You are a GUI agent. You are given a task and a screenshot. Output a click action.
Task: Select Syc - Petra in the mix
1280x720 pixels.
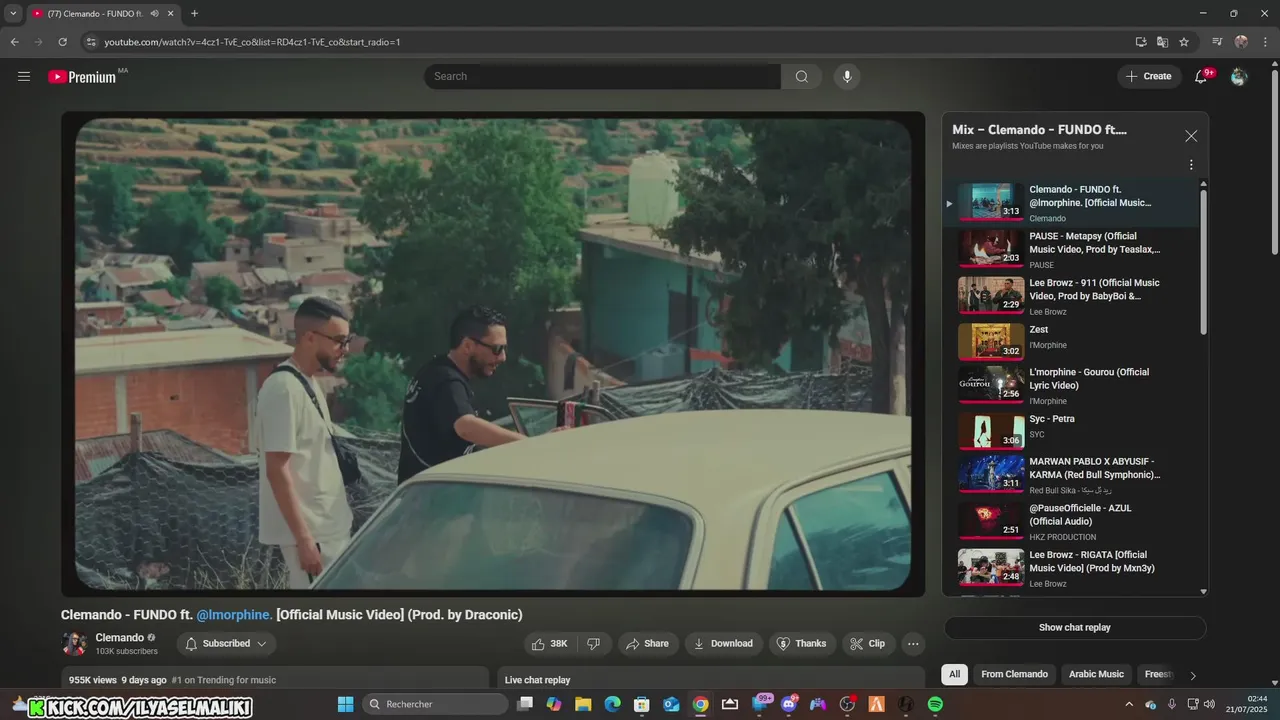pyautogui.click(x=1070, y=431)
